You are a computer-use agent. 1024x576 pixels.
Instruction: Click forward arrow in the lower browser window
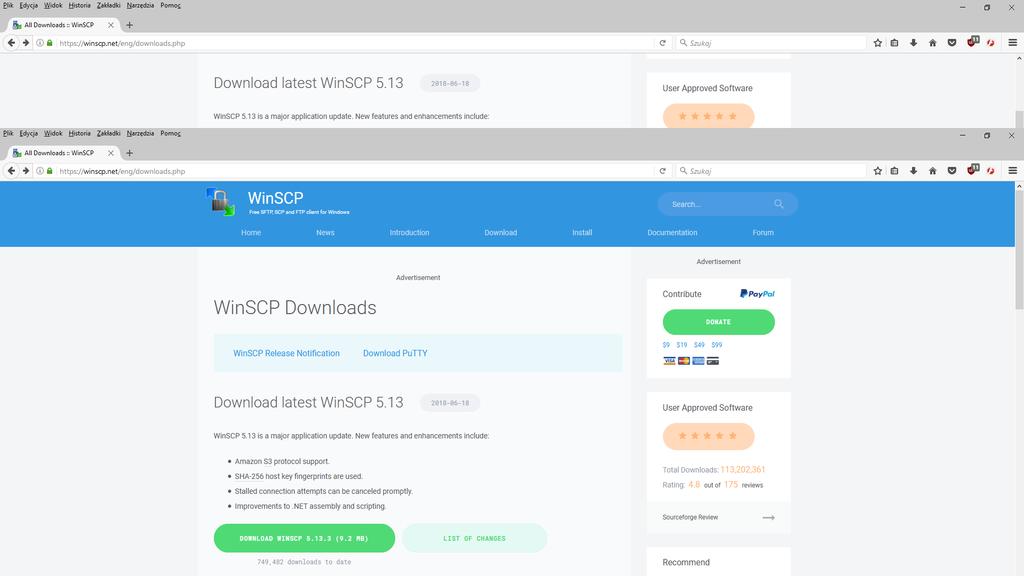click(x=25, y=171)
